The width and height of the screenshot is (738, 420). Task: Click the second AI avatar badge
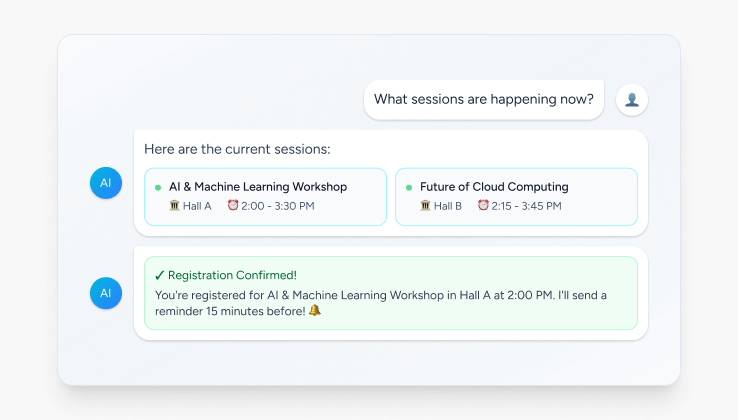click(106, 292)
